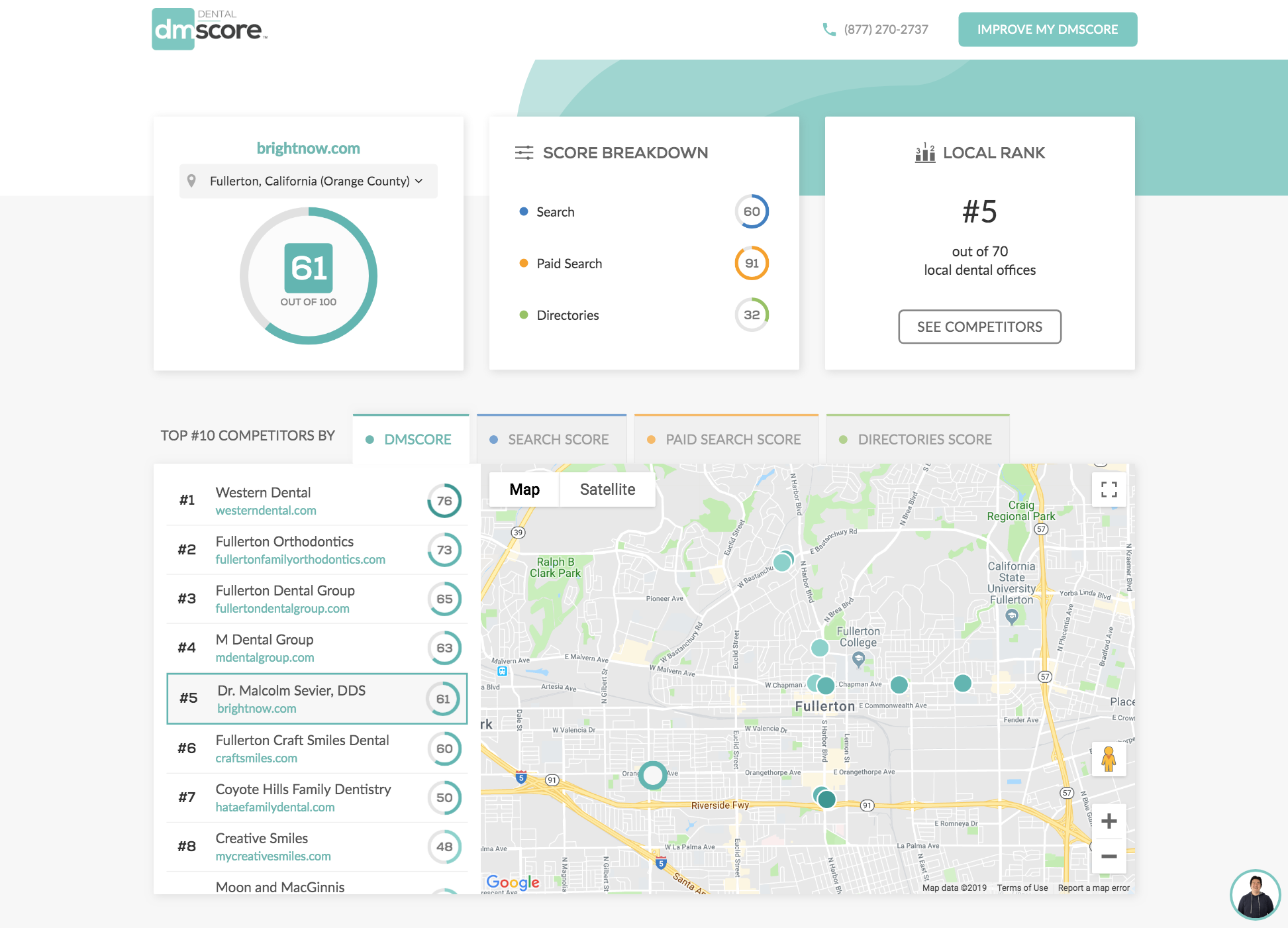This screenshot has width=1288, height=928.
Task: Click the Paid Search 91 score ring
Action: (752, 263)
